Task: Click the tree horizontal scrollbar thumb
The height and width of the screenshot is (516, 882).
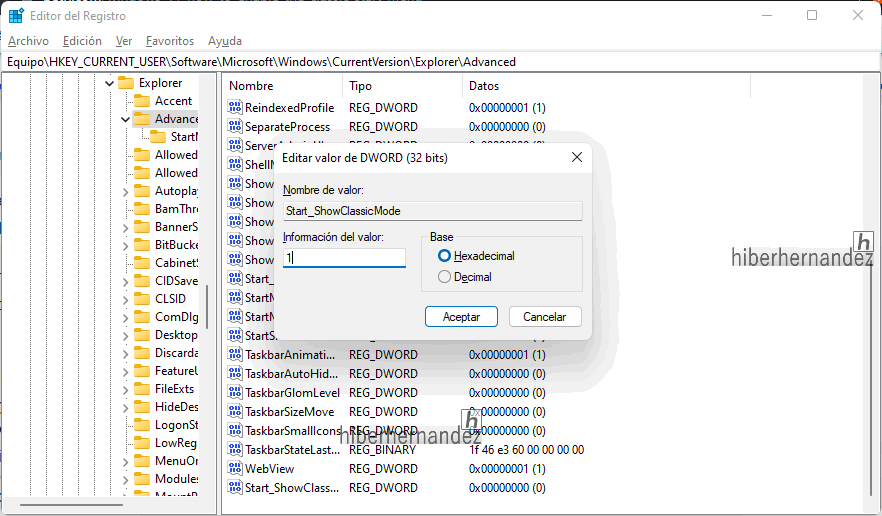Action: pos(71,505)
